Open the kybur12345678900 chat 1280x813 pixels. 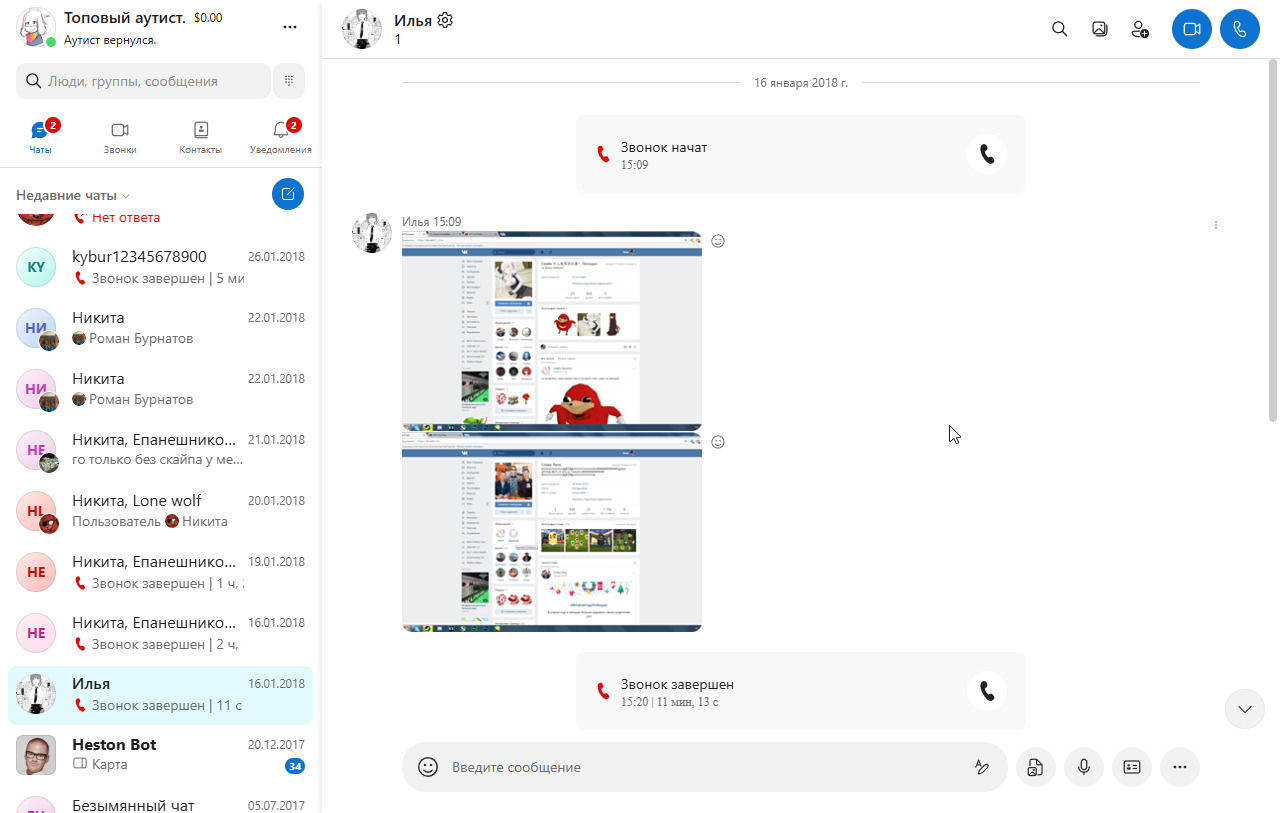pos(160,267)
